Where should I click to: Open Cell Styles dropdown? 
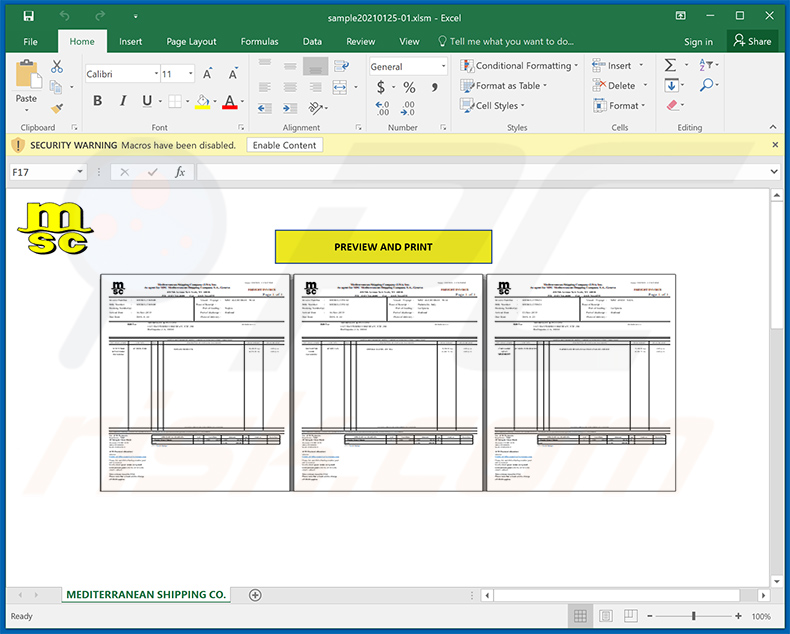(x=492, y=105)
